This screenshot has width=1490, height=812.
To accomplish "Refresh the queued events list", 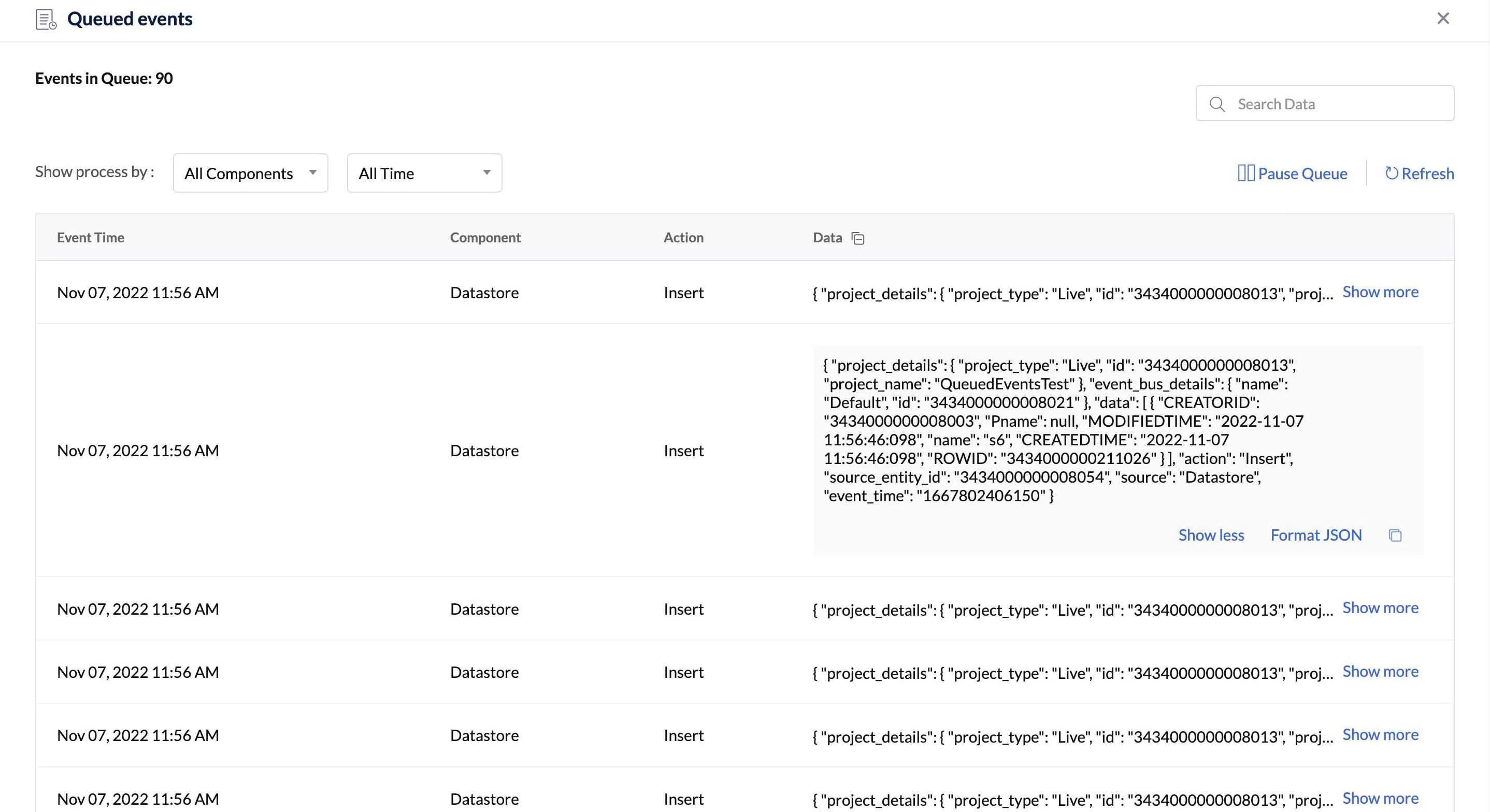I will click(1419, 173).
